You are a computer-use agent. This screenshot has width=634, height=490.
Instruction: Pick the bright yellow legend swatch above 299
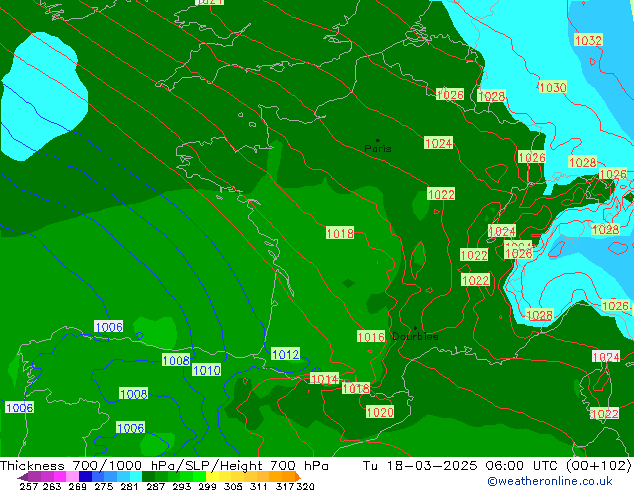click(x=212, y=476)
